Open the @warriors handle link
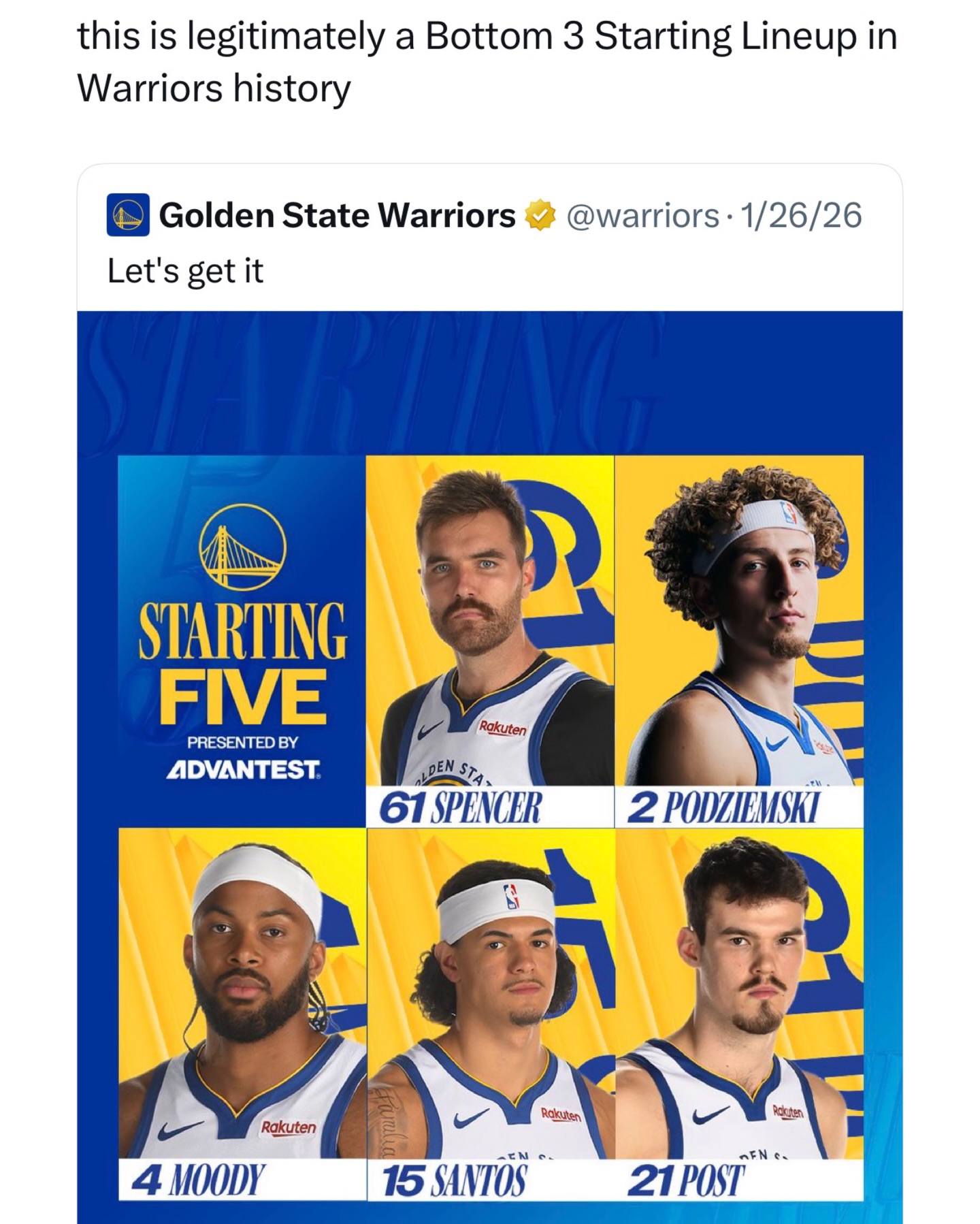 click(642, 215)
